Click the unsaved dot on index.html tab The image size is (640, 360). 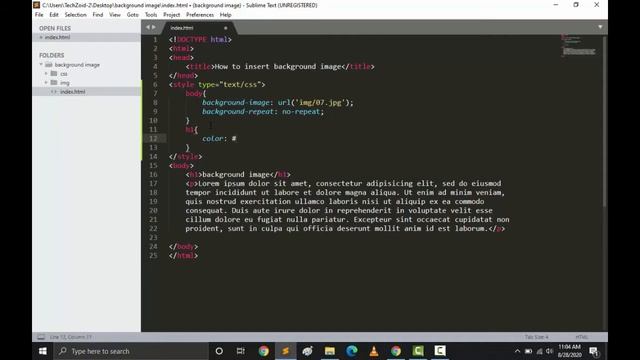(225, 28)
